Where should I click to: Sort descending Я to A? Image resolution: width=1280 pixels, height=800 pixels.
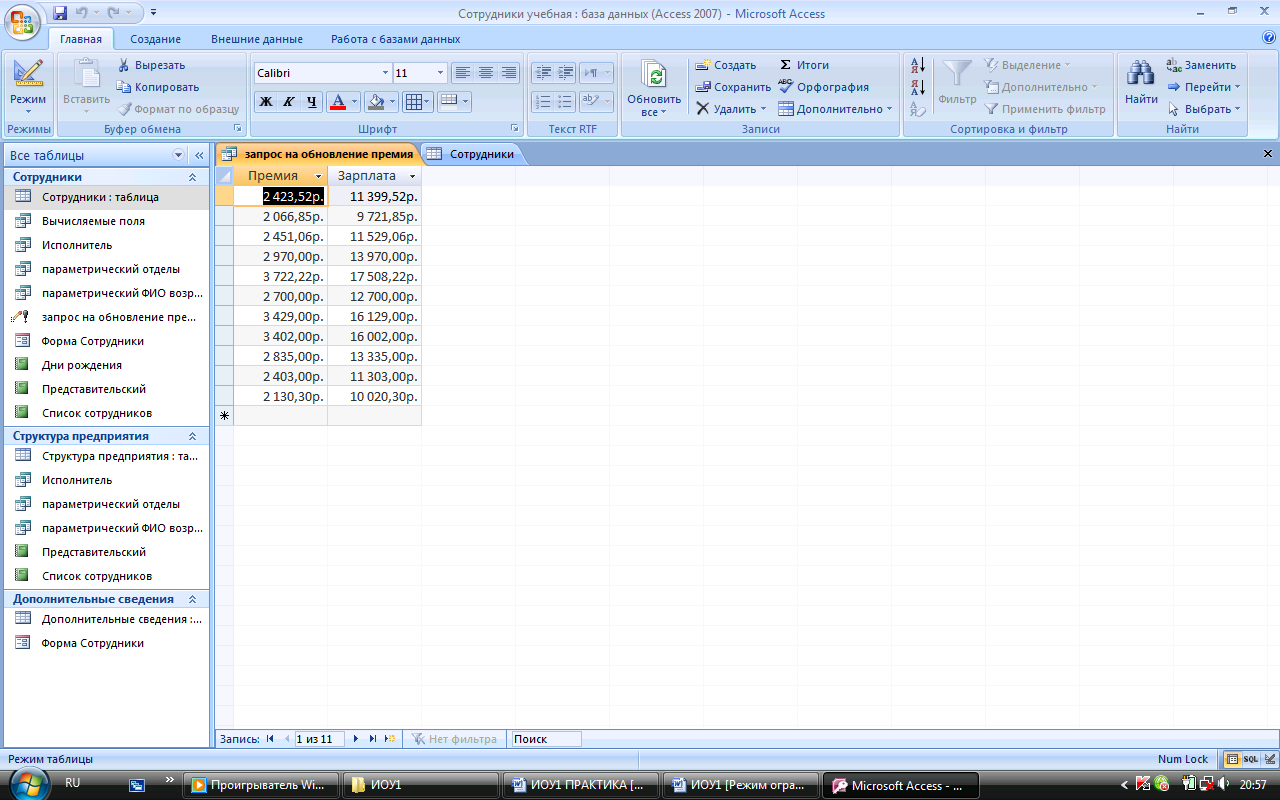point(918,87)
